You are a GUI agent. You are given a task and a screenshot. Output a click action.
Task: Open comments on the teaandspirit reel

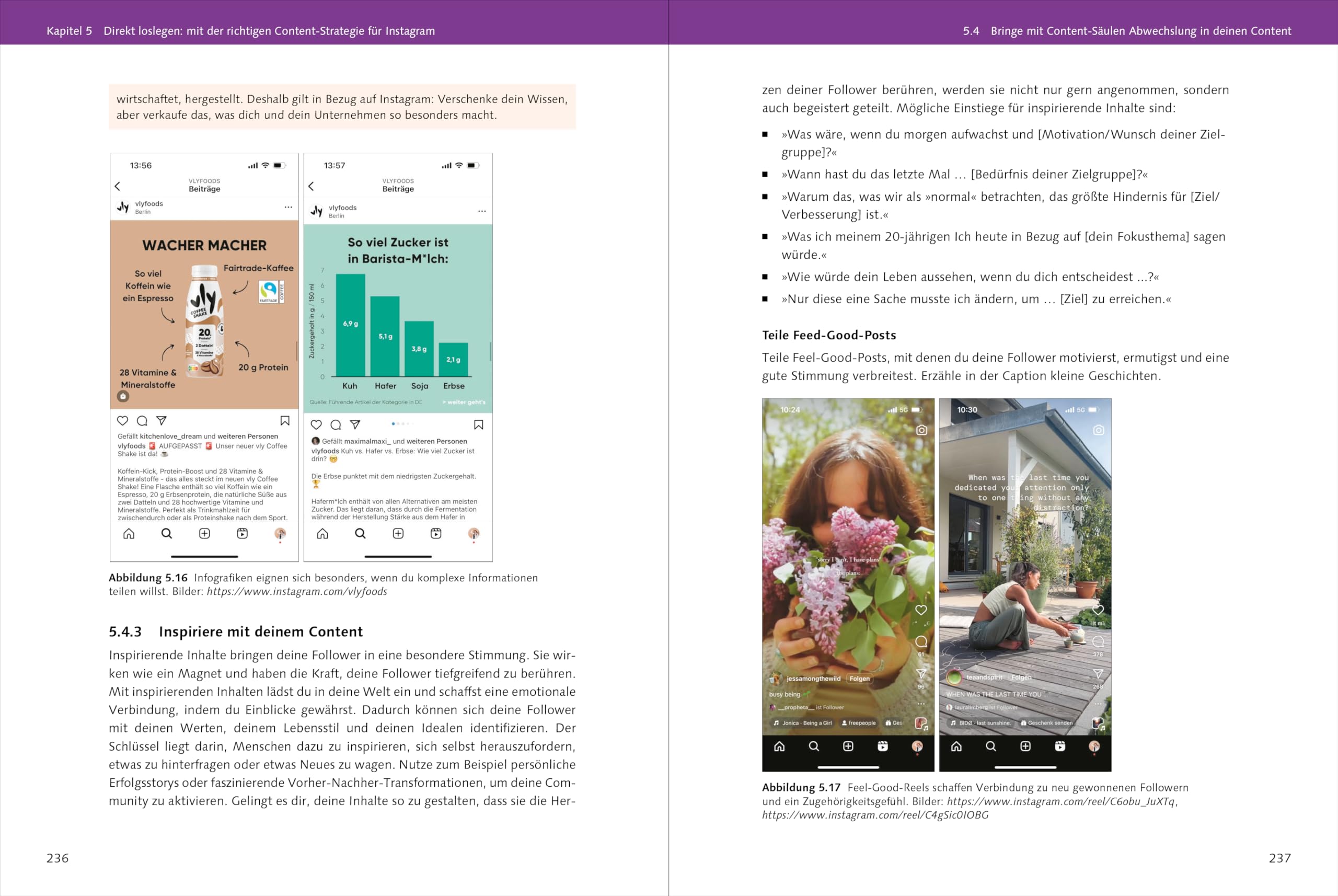(x=1098, y=641)
